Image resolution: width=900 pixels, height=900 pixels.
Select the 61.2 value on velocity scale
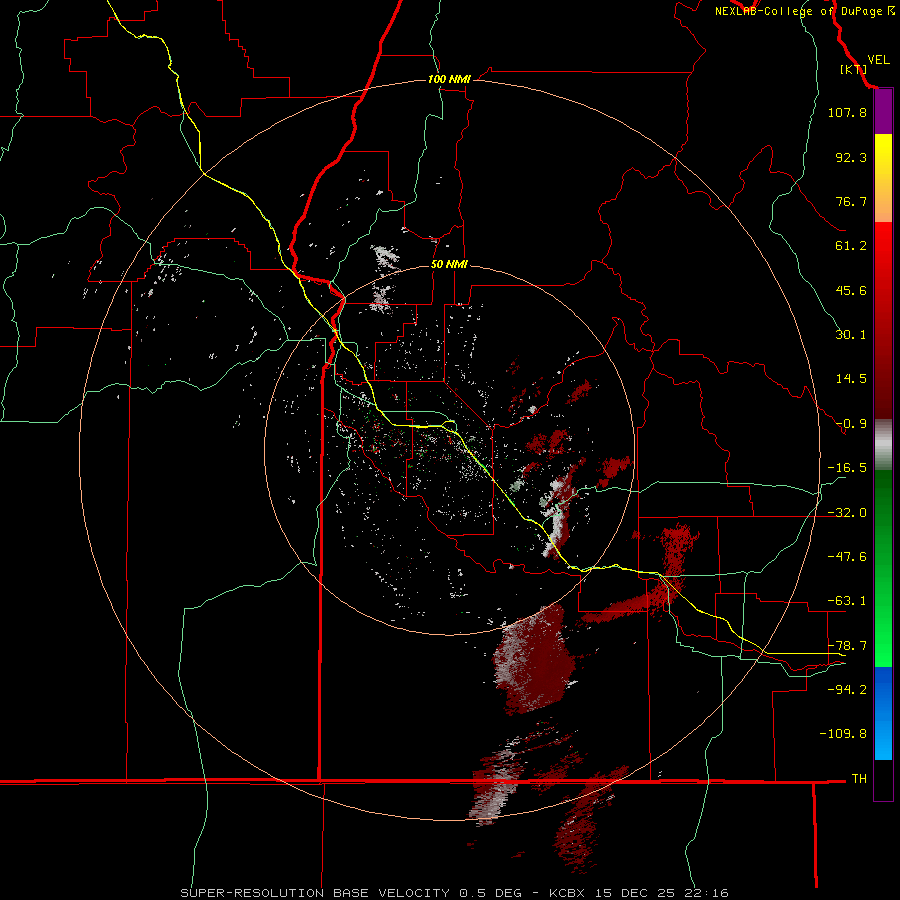point(851,246)
